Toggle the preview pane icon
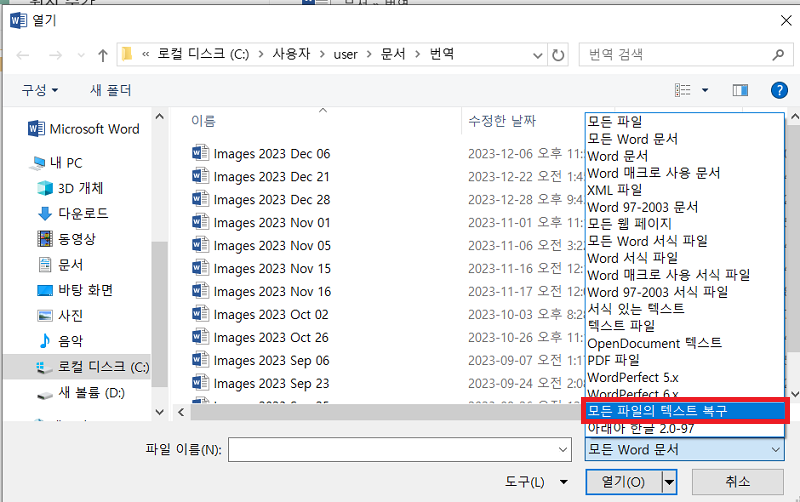800x502 pixels. (x=740, y=90)
